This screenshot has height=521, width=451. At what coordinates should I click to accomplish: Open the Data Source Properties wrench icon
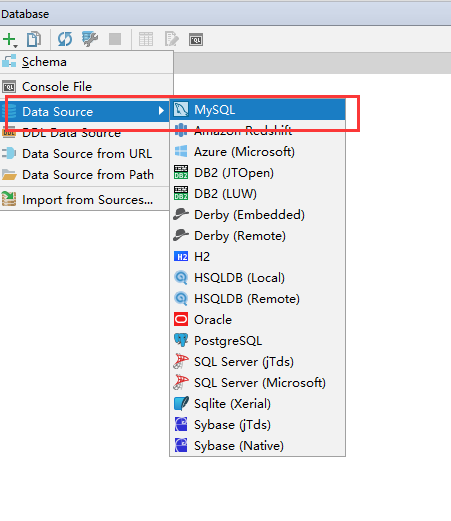click(x=90, y=39)
